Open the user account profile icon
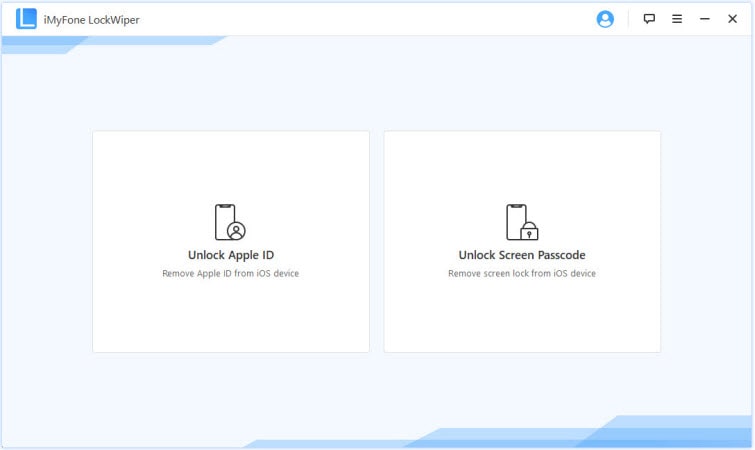 (x=605, y=19)
